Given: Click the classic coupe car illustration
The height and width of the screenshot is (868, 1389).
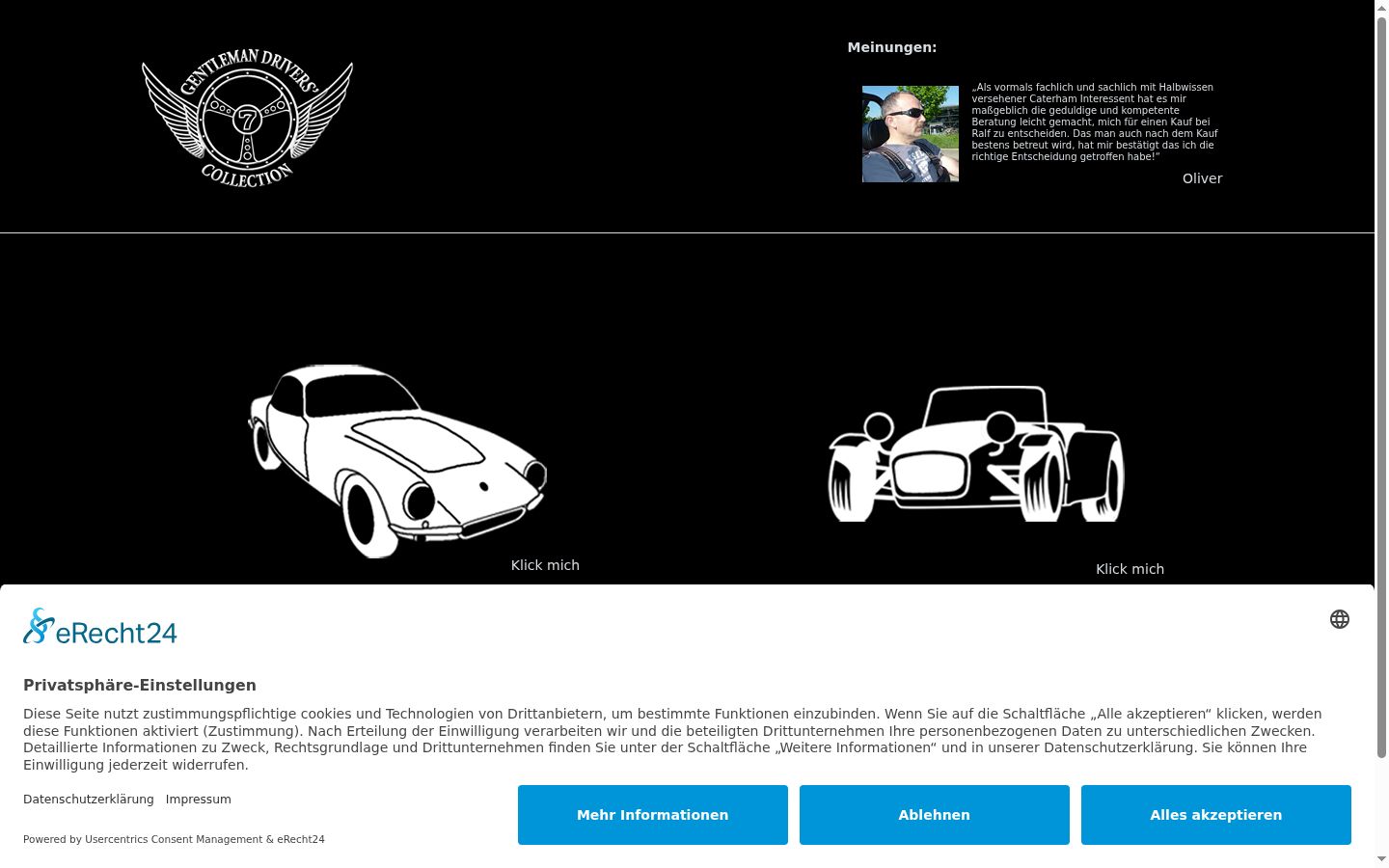Looking at the screenshot, I should [x=397, y=461].
